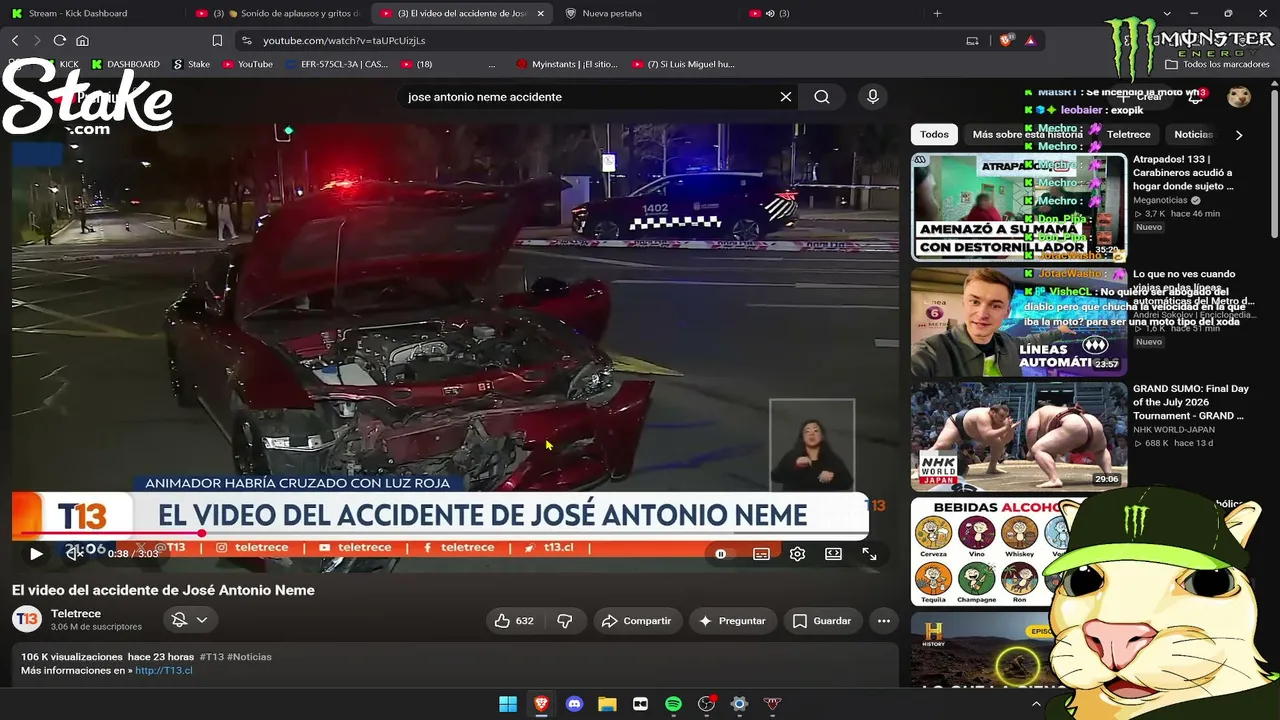Open the Brave Rewards triangle icon
This screenshot has width=1280, height=720.
coord(1030,40)
